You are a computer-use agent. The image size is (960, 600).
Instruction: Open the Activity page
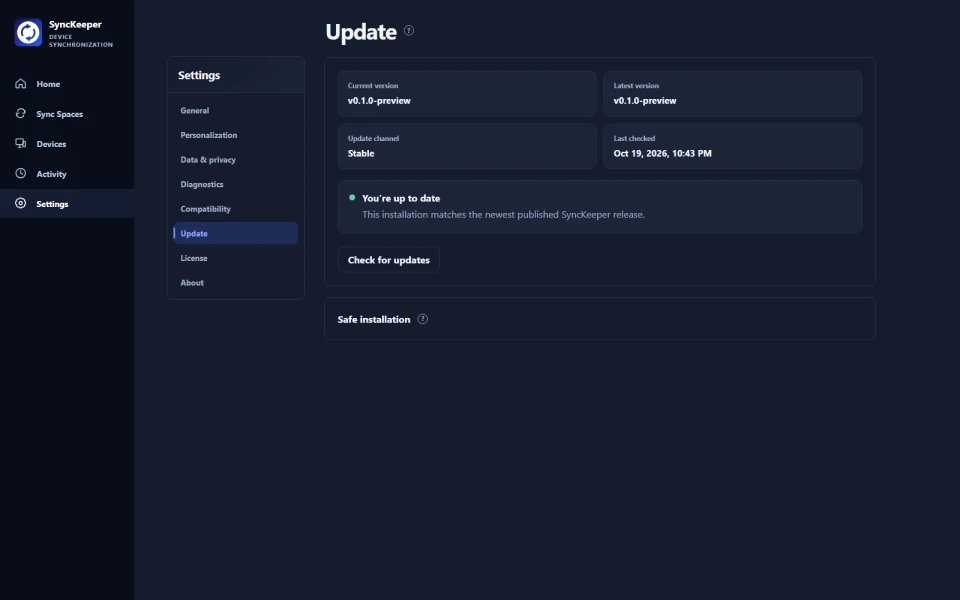click(x=67, y=174)
